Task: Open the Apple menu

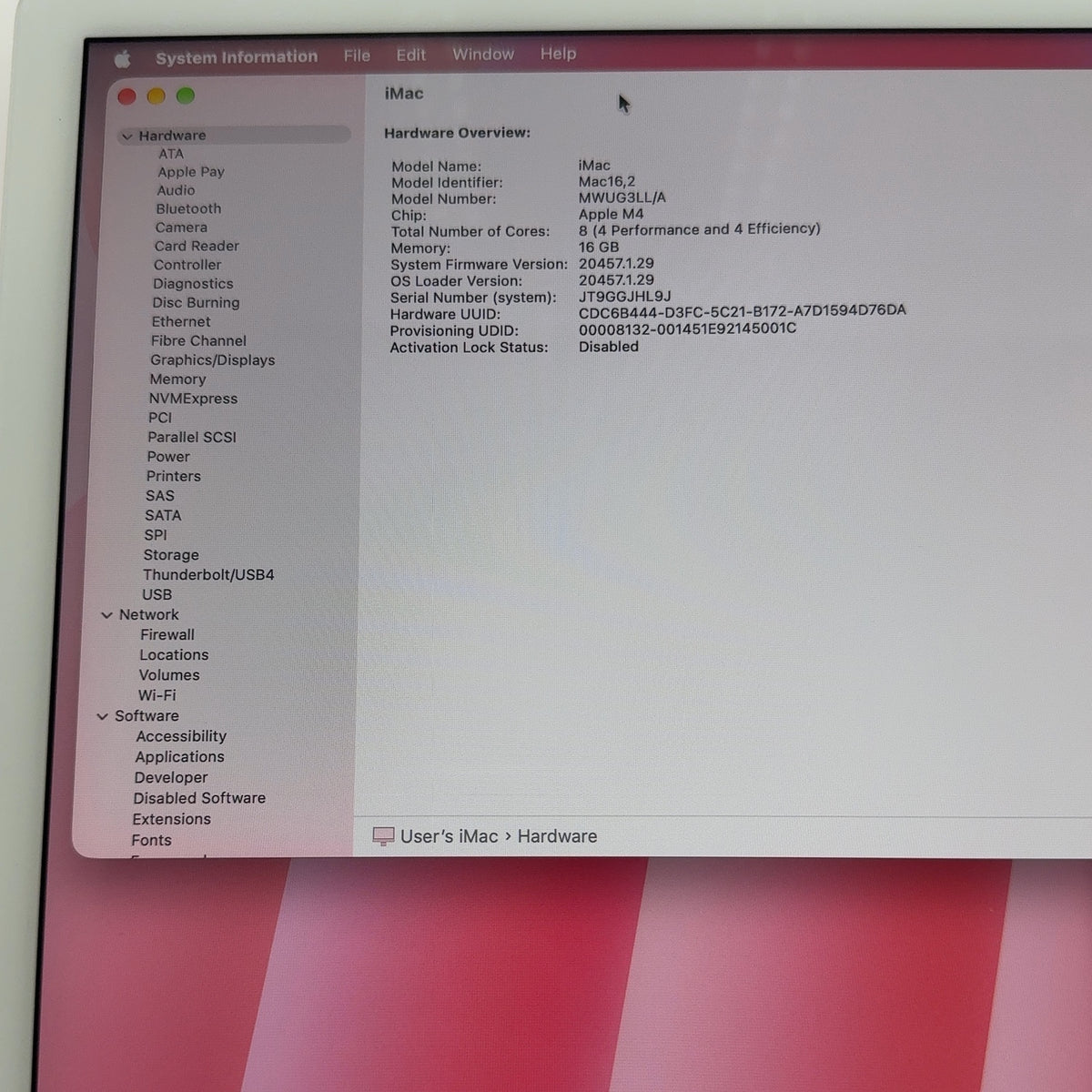Action: (122, 59)
